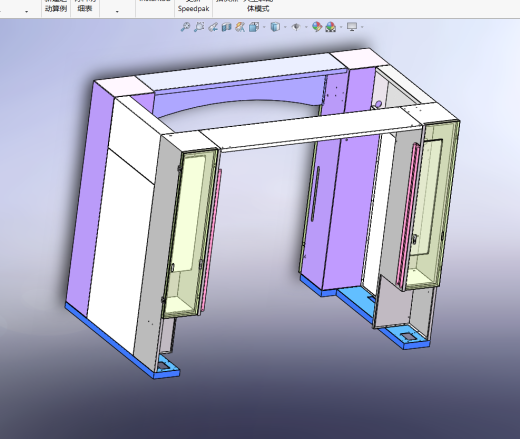Viewport: 520px width, 439px height.
Task: Click the Zoom to Fit magnifier icon
Action: click(x=185, y=27)
